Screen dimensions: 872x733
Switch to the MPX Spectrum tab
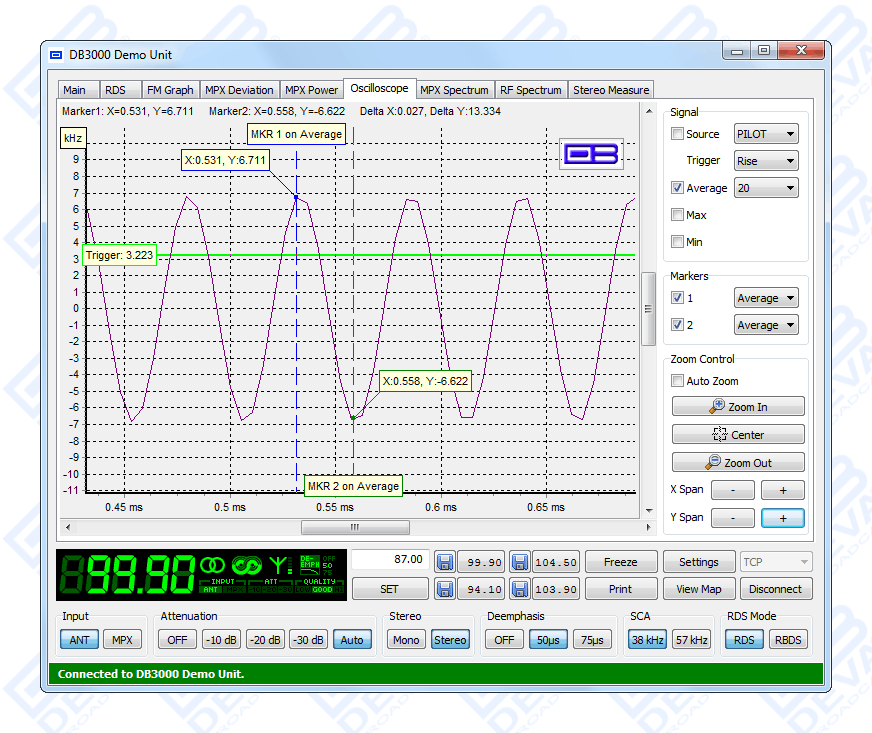[x=454, y=90]
